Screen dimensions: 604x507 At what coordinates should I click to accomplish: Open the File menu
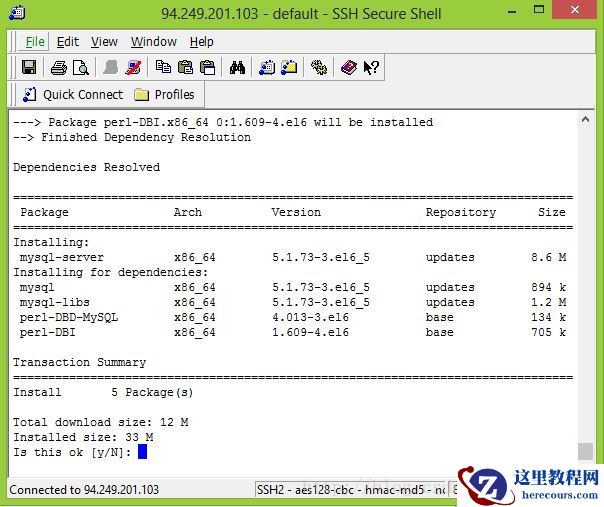[35, 42]
